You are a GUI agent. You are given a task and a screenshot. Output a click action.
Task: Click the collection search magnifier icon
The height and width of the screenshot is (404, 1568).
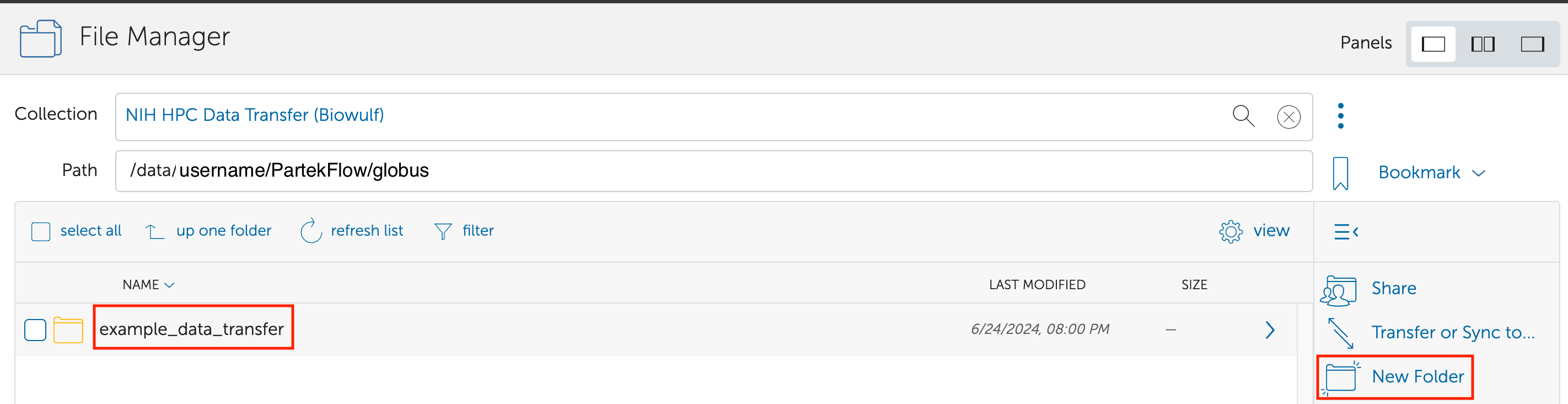click(1242, 116)
